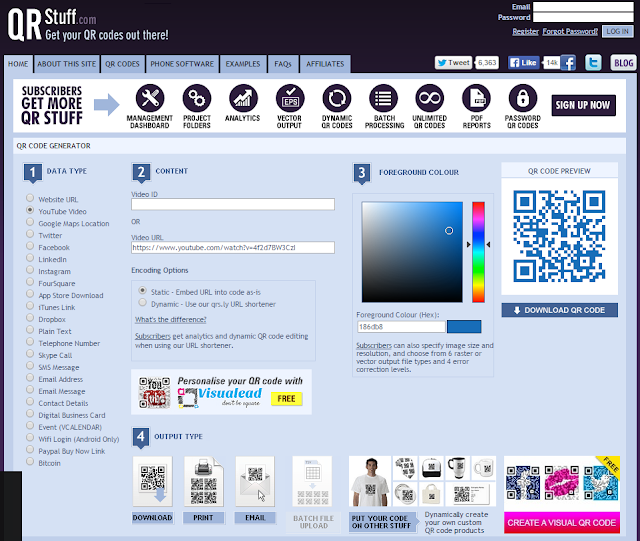Choose the Print output type icon
Viewport: 640px width, 541px height.
[204, 481]
